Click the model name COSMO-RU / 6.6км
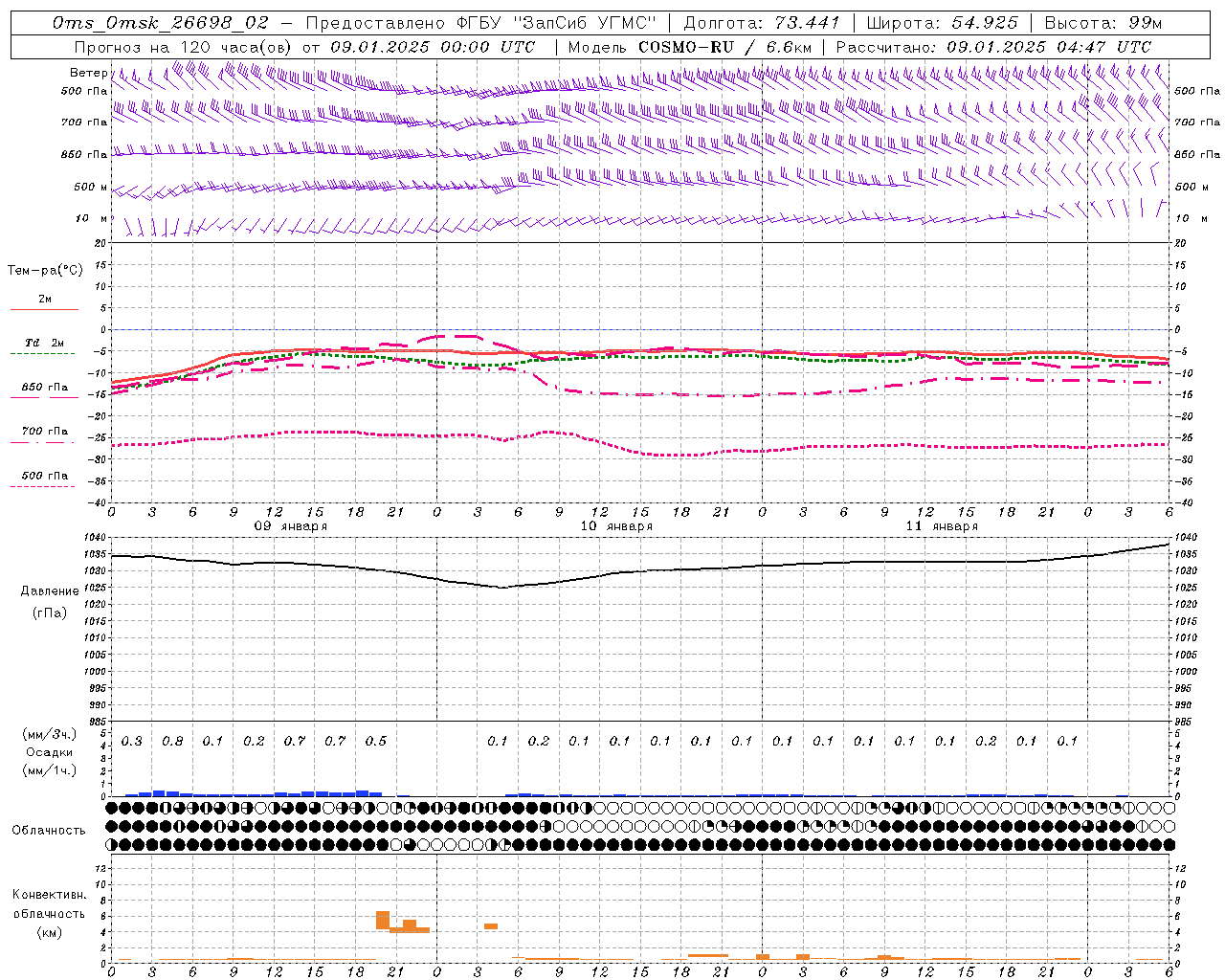1225x980 pixels. click(724, 47)
